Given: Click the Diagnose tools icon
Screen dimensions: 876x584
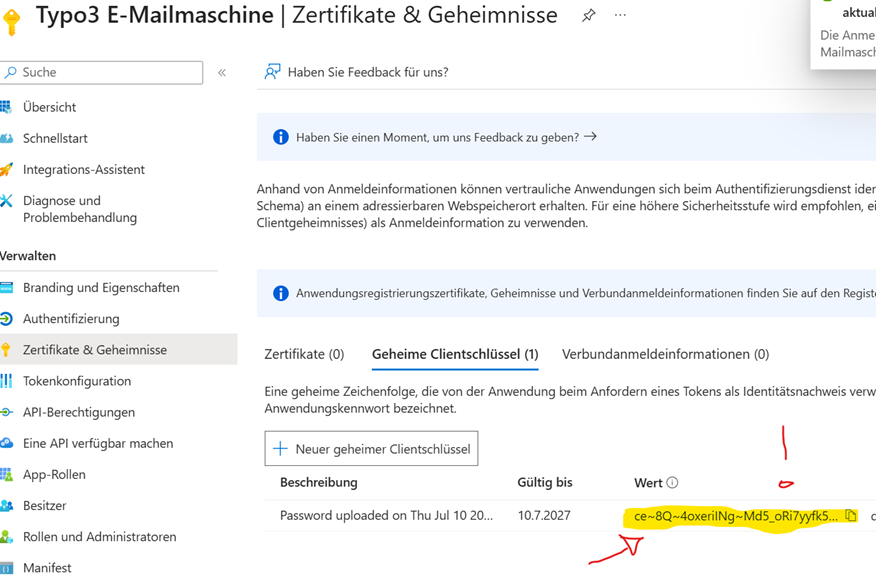Looking at the screenshot, I should tap(6, 201).
